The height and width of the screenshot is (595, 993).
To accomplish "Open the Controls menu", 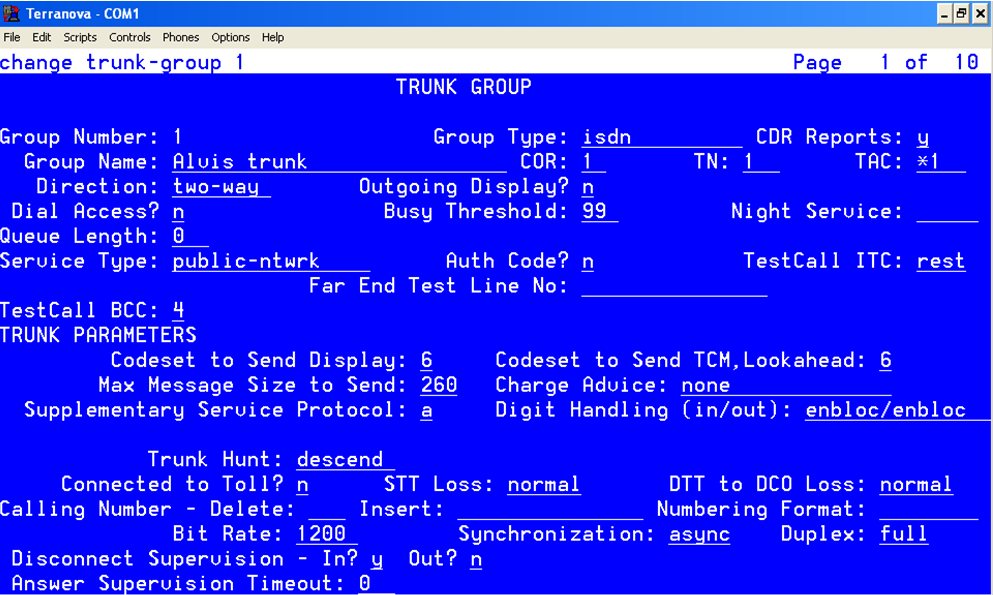I will coord(130,37).
